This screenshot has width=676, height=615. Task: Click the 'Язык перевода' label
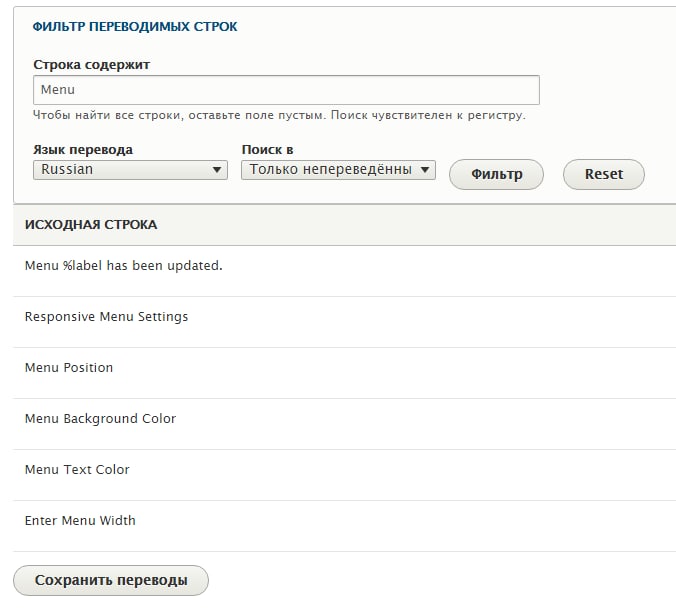(83, 150)
